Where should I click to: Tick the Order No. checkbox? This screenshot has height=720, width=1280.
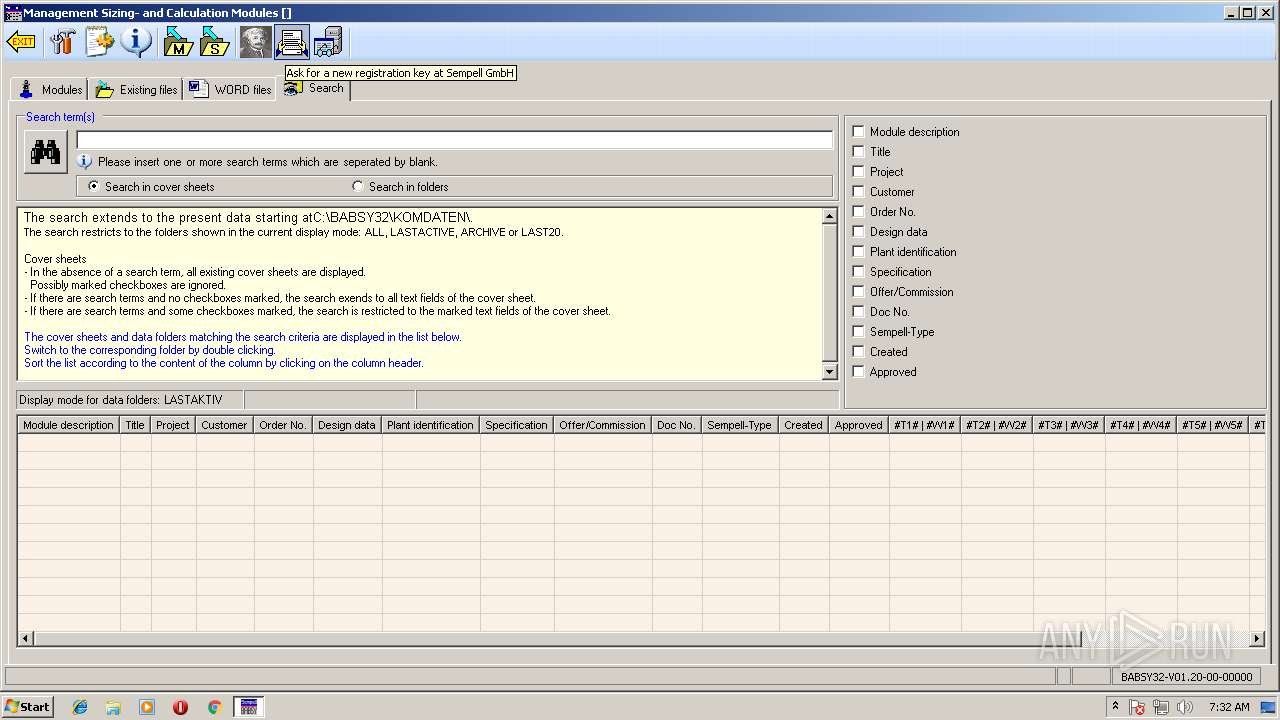[858, 211]
